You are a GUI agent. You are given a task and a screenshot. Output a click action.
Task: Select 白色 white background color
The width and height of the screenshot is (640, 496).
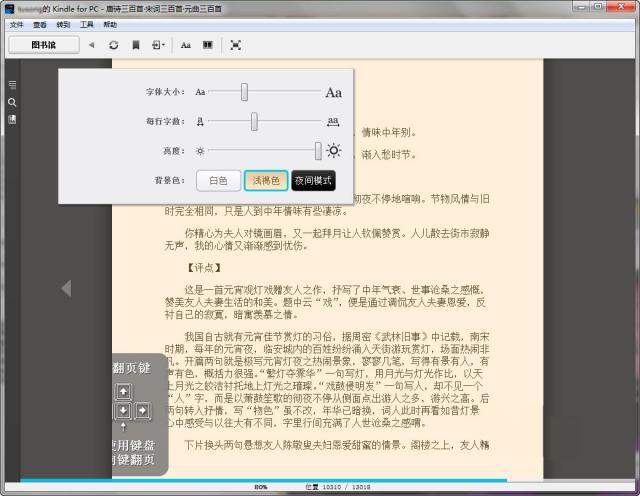coord(218,181)
